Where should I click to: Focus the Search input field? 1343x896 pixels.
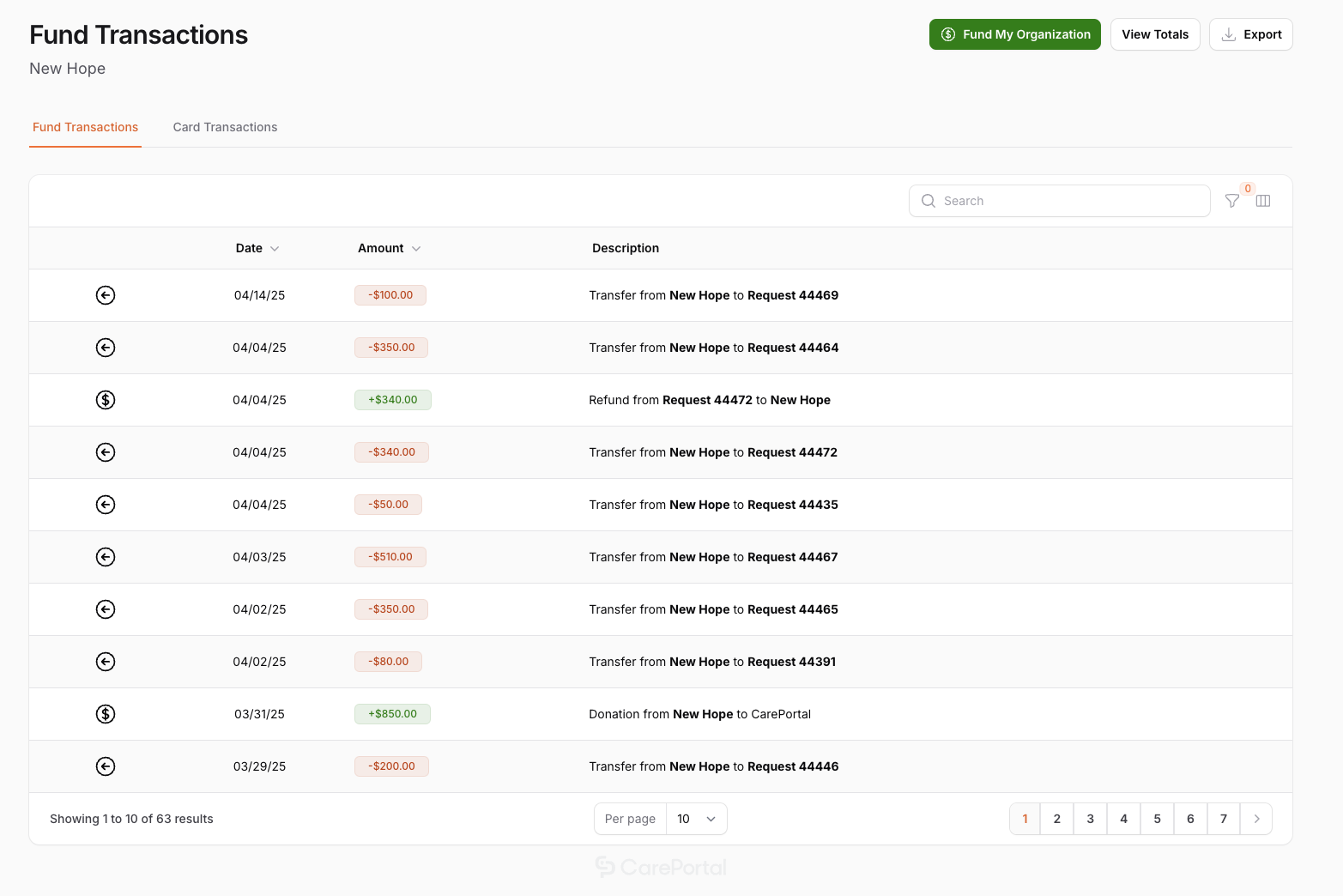click(x=1064, y=201)
